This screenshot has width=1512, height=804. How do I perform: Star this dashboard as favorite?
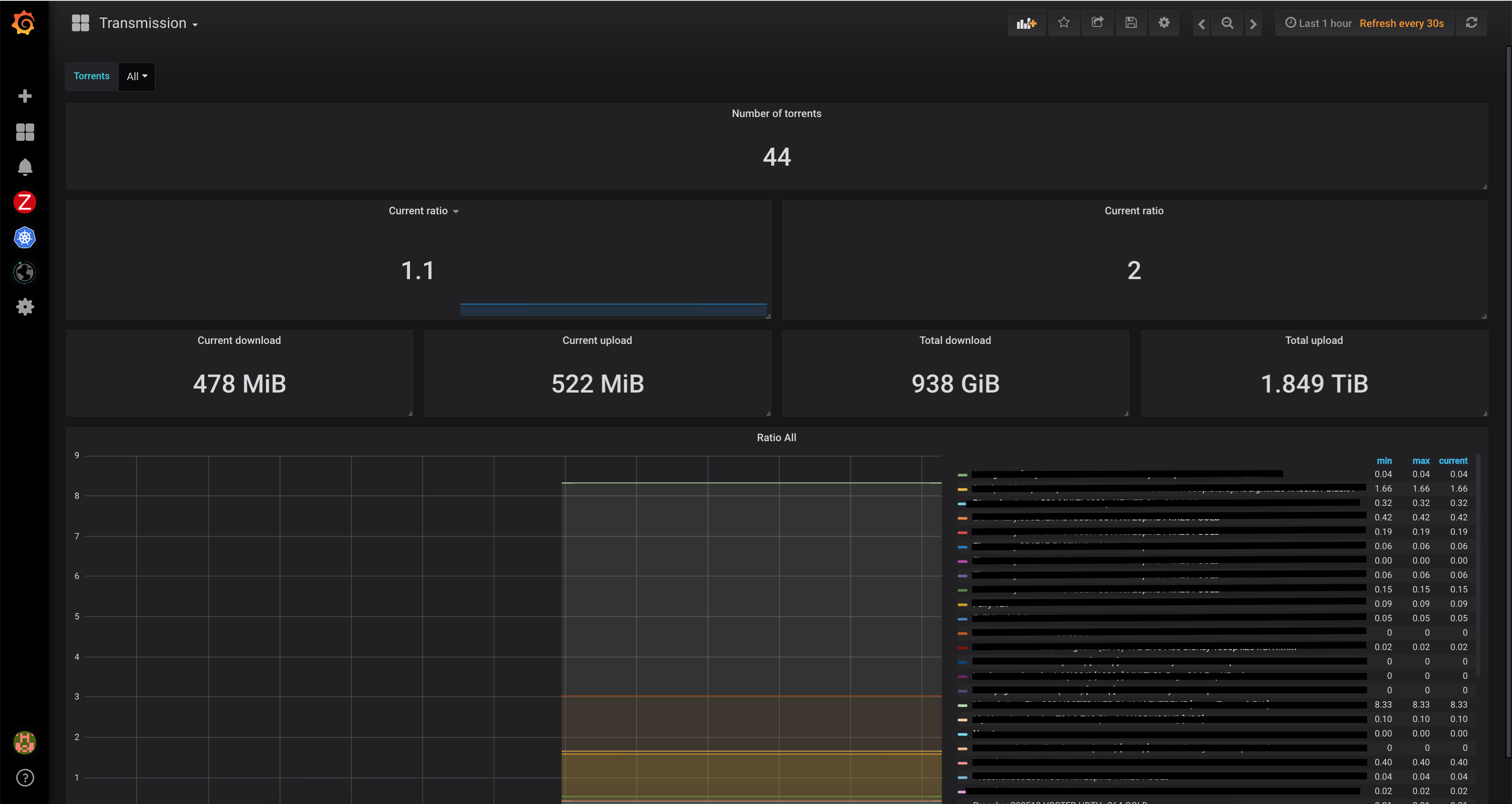click(1063, 23)
